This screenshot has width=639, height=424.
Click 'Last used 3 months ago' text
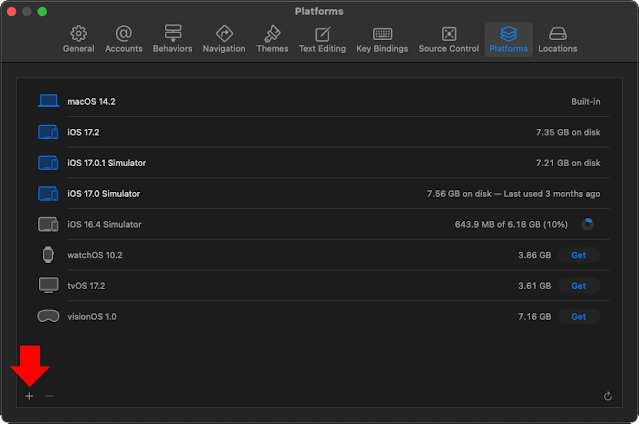click(x=552, y=194)
